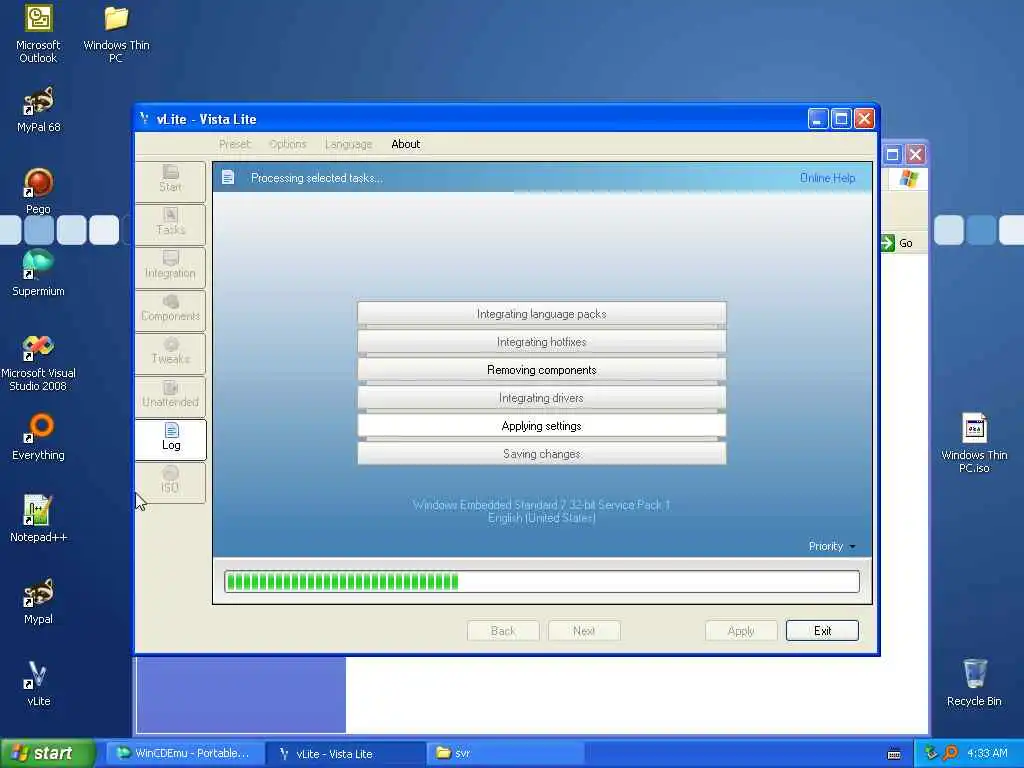The image size is (1024, 768).
Task: Open the Online Help link
Action: (x=827, y=178)
